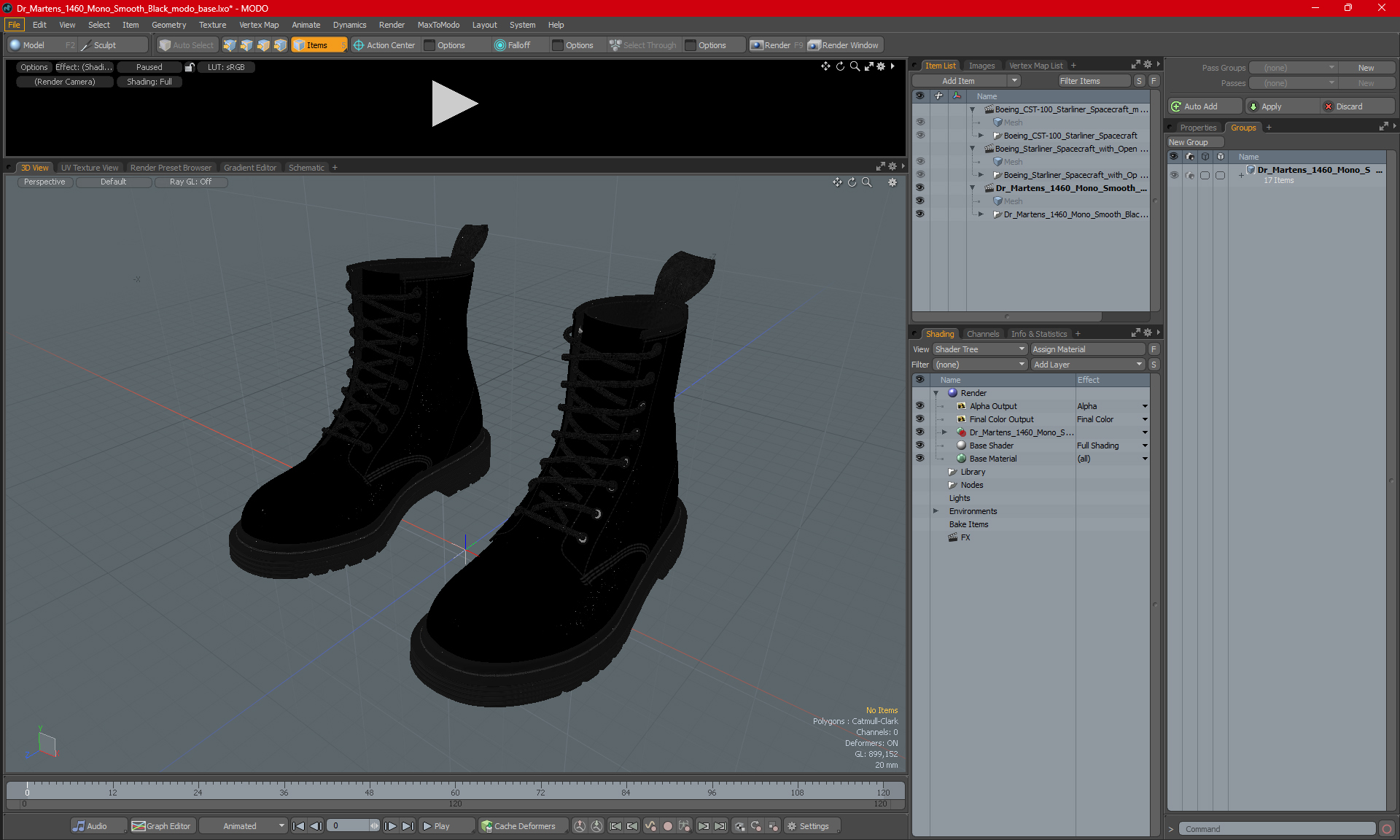Viewport: 1400px width, 840px height.
Task: Collapse Boeing_CST-100_Starliner_Spacecraft_m scene
Action: [972, 109]
